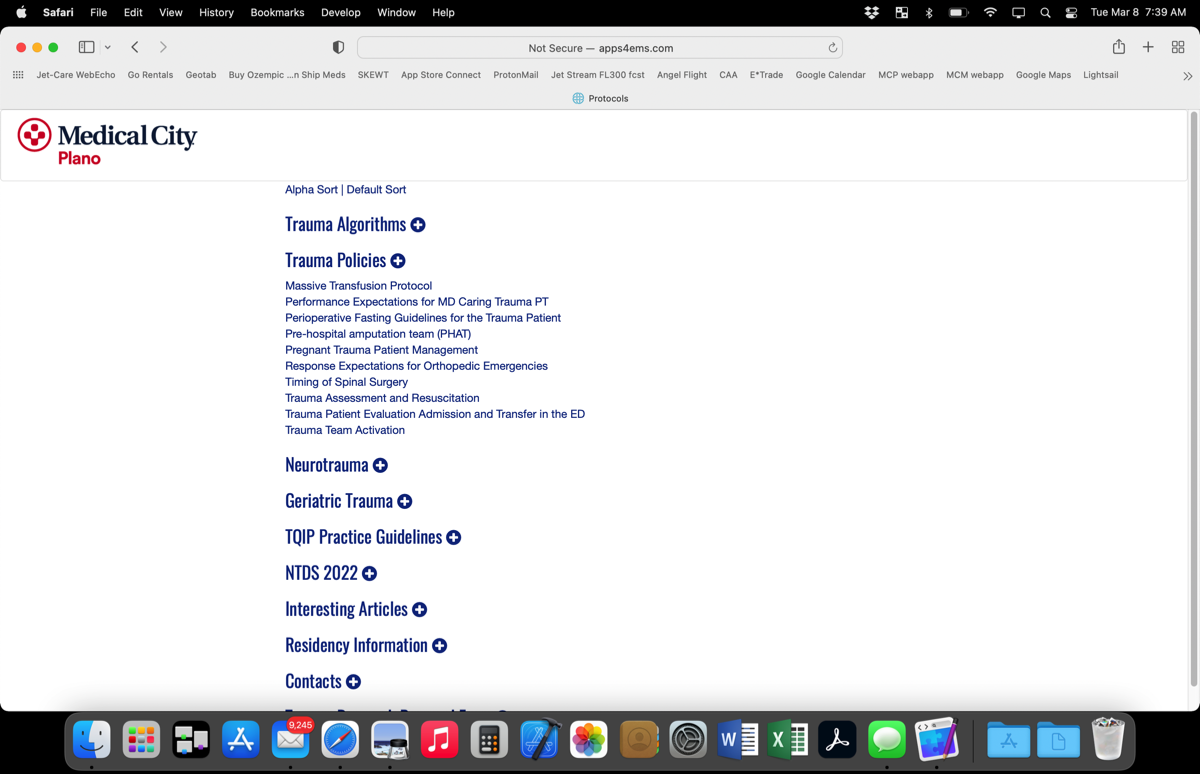
Task: Open Calculator from the dock
Action: point(489,740)
